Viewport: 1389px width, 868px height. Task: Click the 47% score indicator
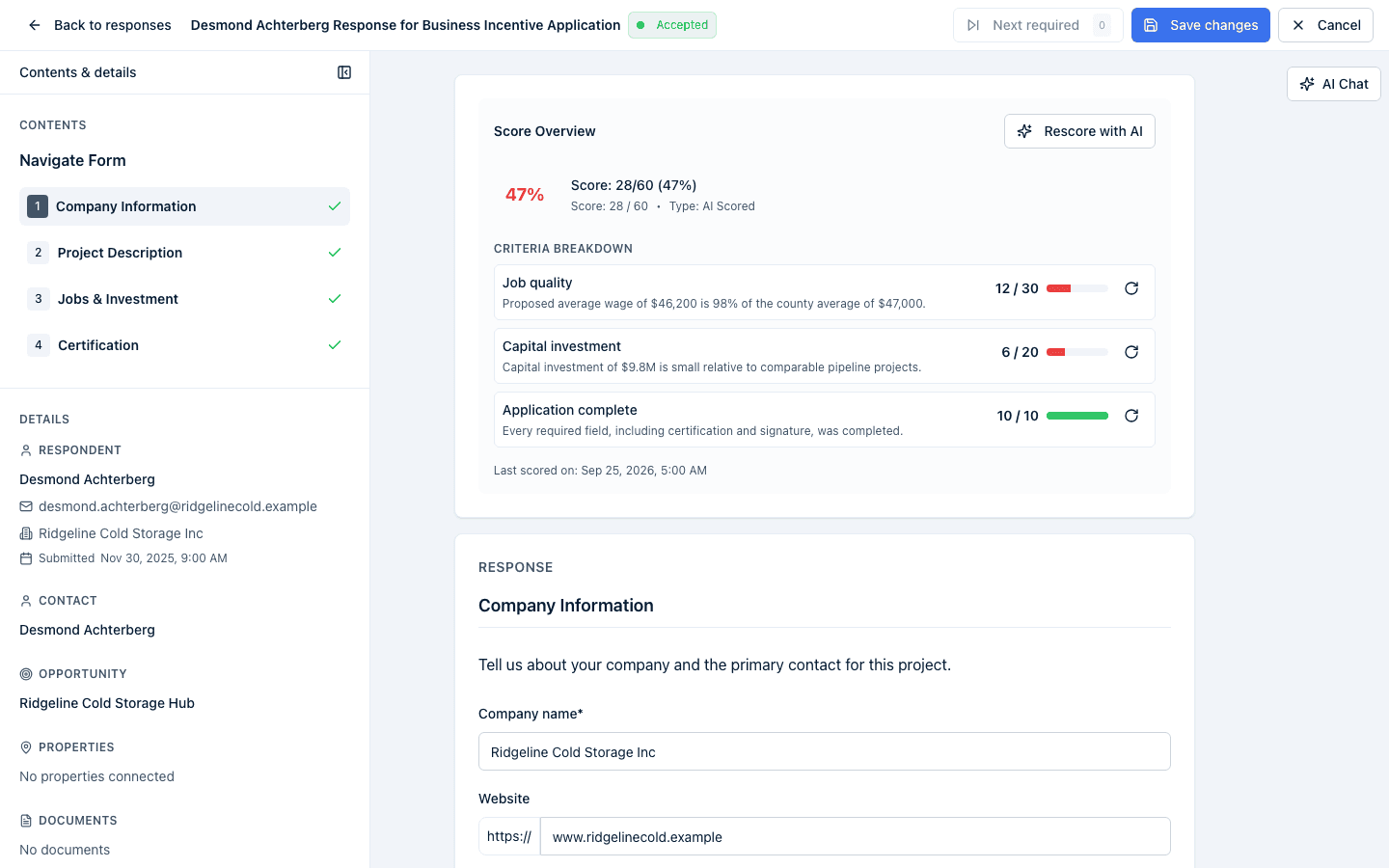[525, 195]
